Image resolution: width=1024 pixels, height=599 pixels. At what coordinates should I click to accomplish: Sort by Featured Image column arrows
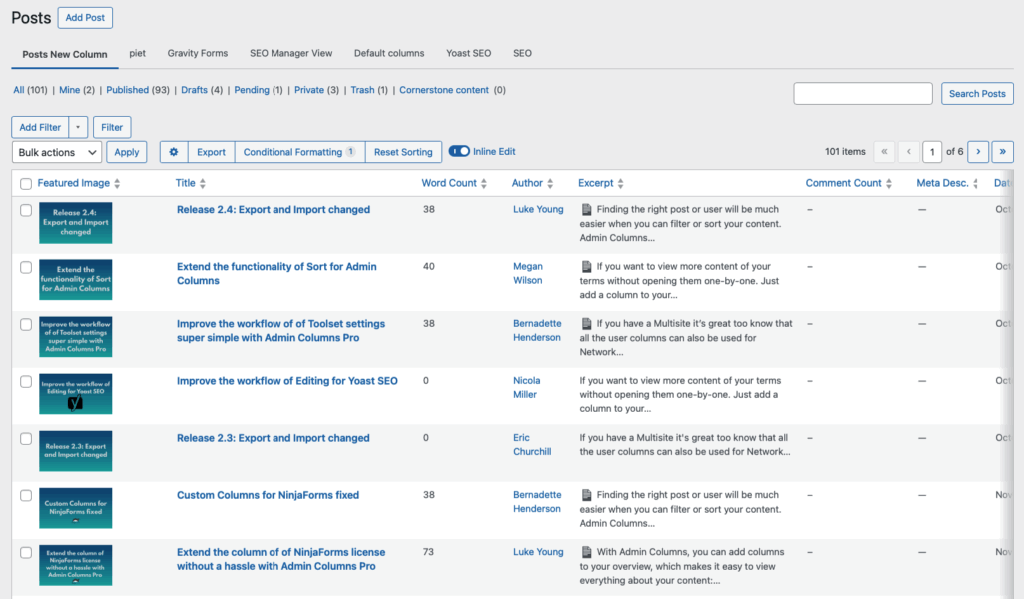(117, 184)
